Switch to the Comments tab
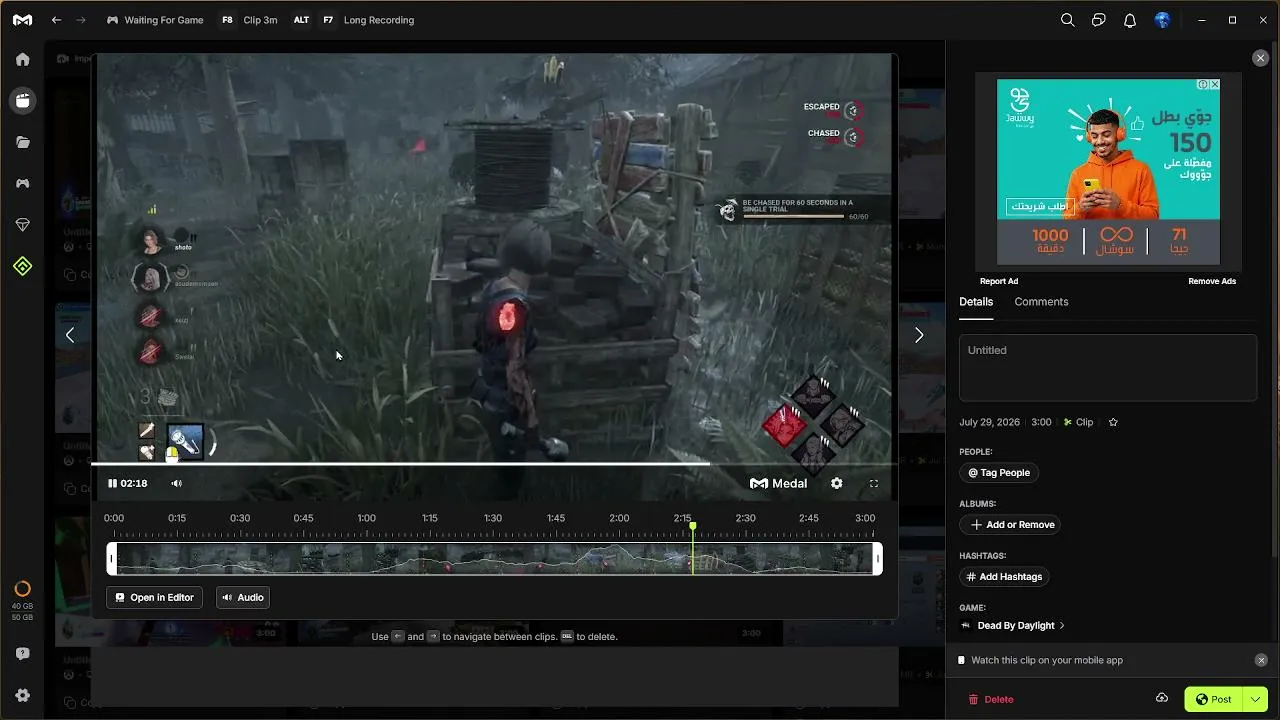This screenshot has height=720, width=1280. click(x=1041, y=302)
